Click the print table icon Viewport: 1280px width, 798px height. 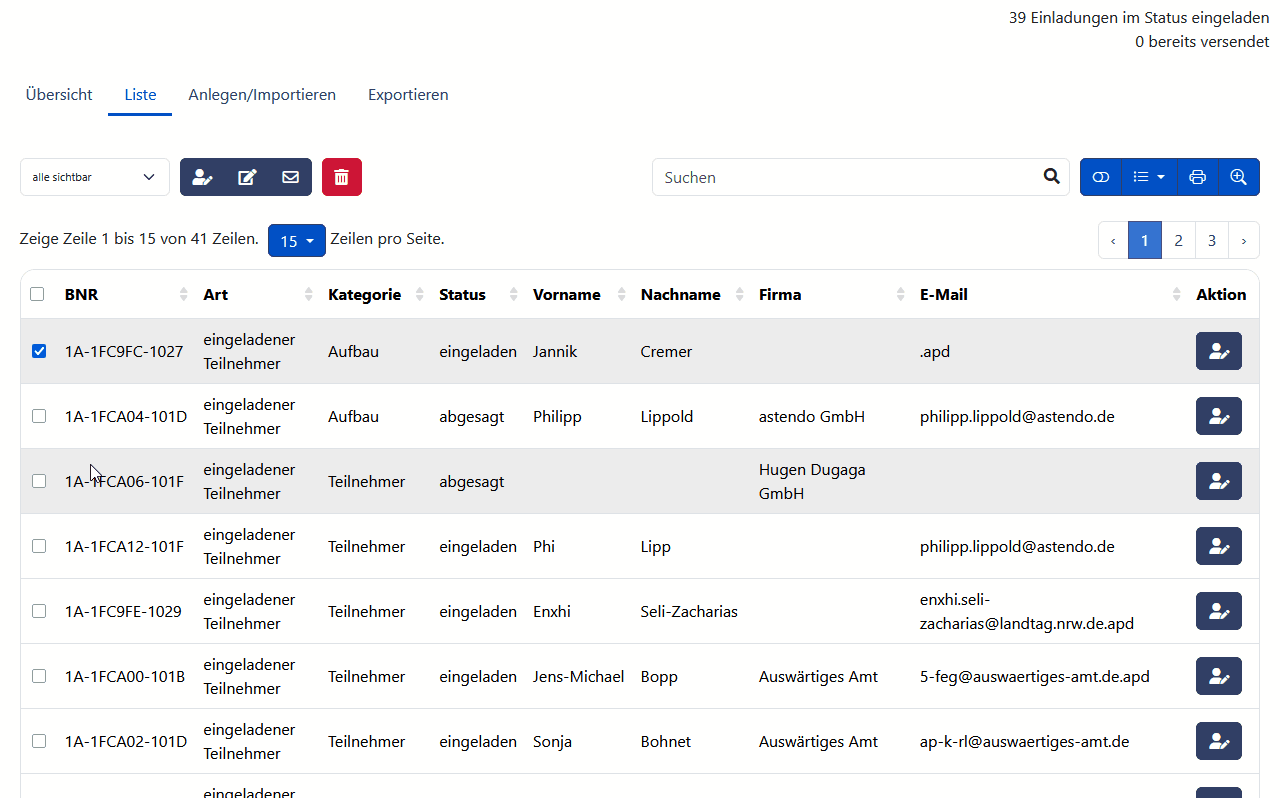coord(1197,177)
